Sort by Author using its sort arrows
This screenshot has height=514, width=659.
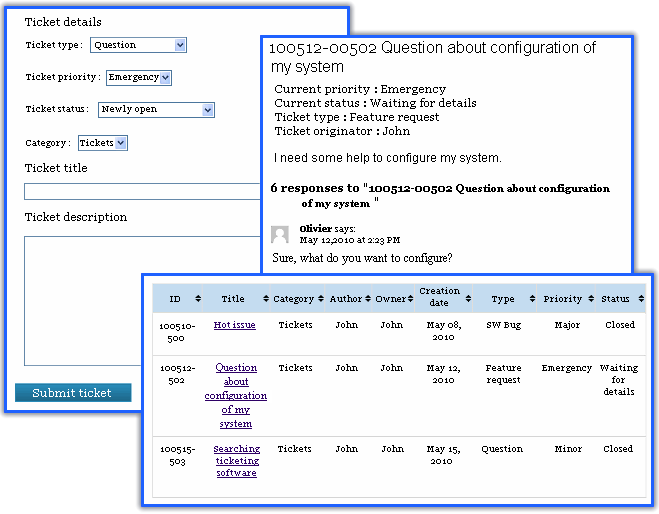coord(368,299)
